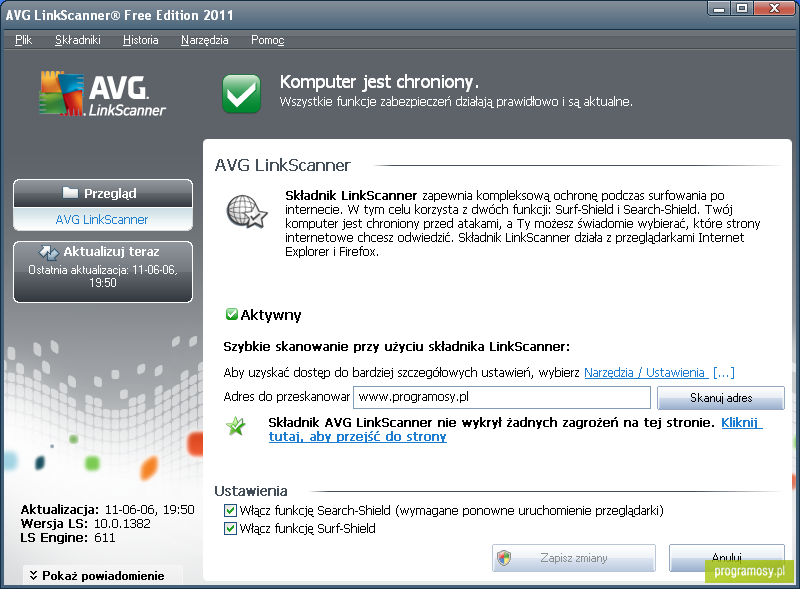Select the Przegląd sidebar button
Viewport: 800px width, 589px height.
click(103, 193)
